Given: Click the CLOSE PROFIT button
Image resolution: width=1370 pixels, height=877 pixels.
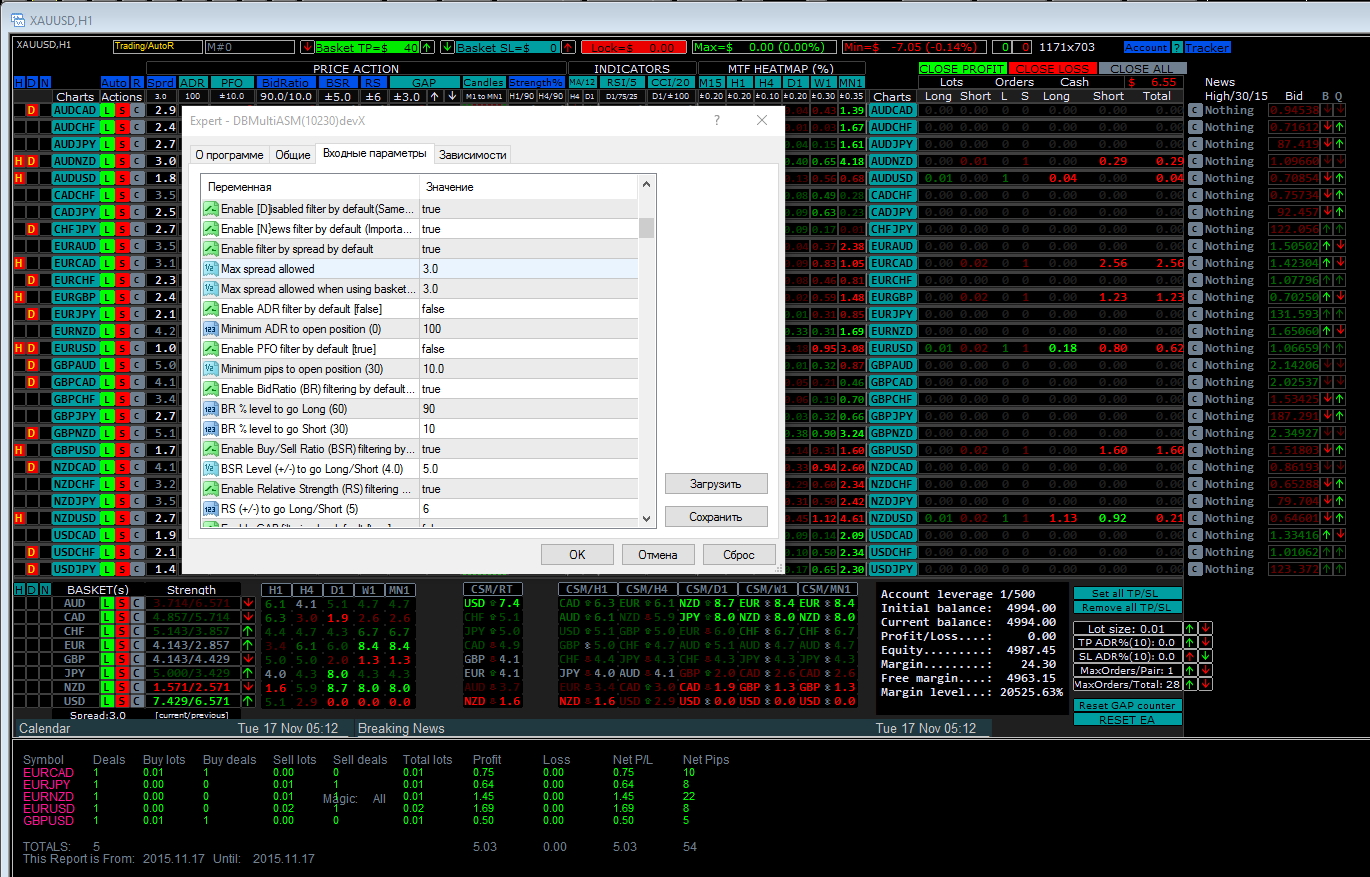Looking at the screenshot, I should [x=963, y=68].
